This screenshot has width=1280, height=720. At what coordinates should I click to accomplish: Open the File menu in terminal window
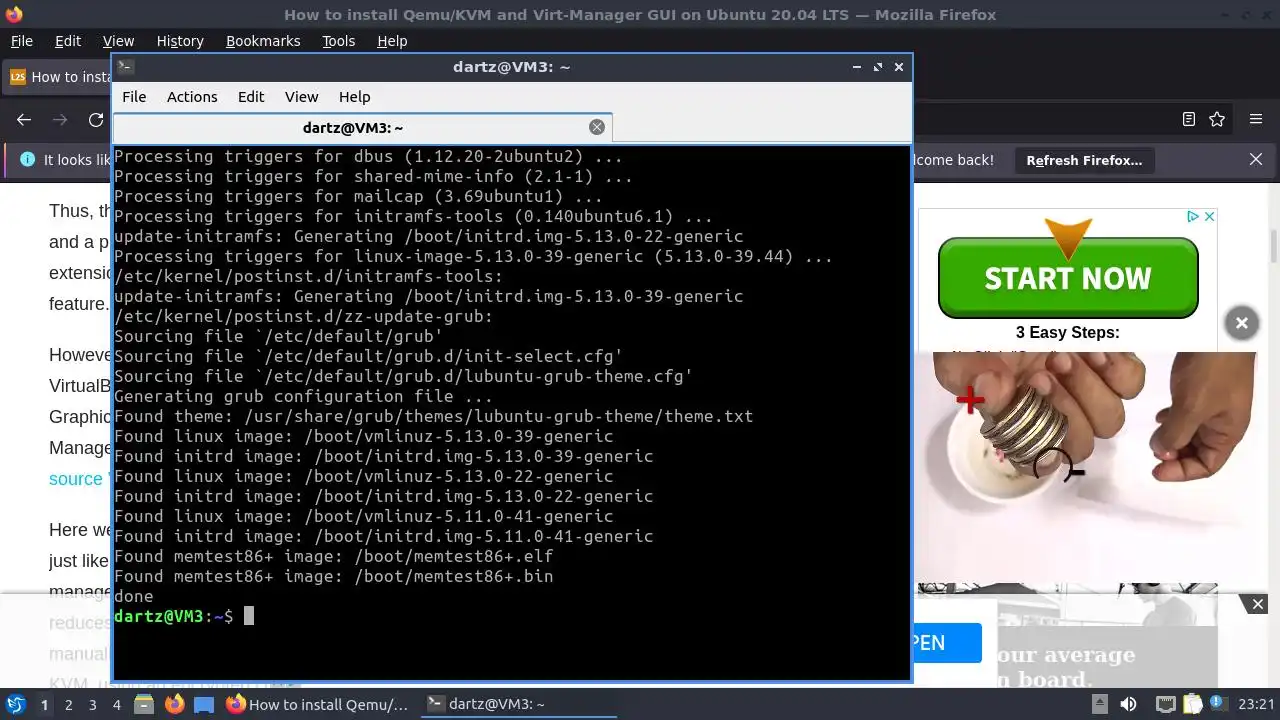coord(134,97)
